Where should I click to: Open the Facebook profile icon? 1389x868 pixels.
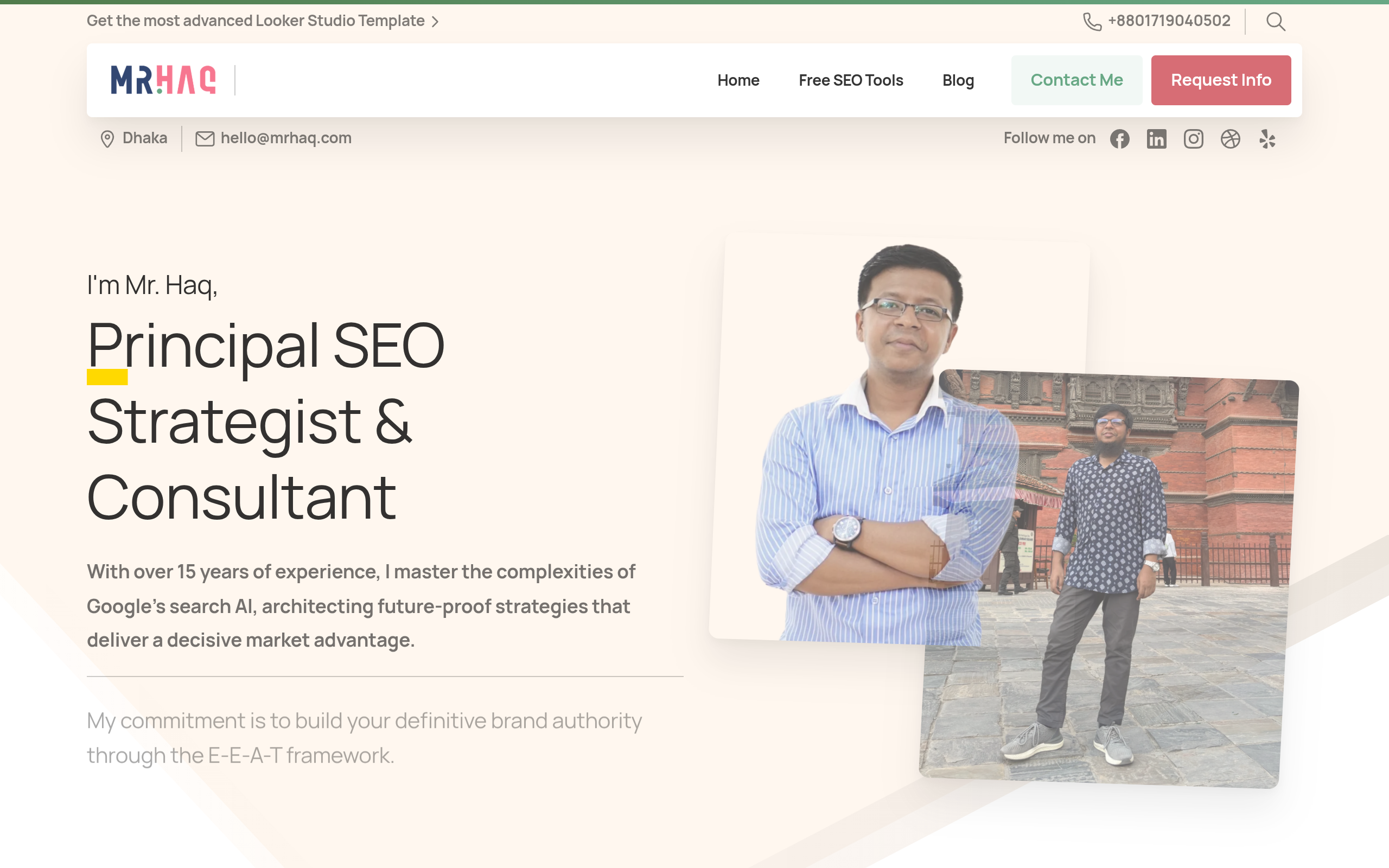tap(1119, 139)
